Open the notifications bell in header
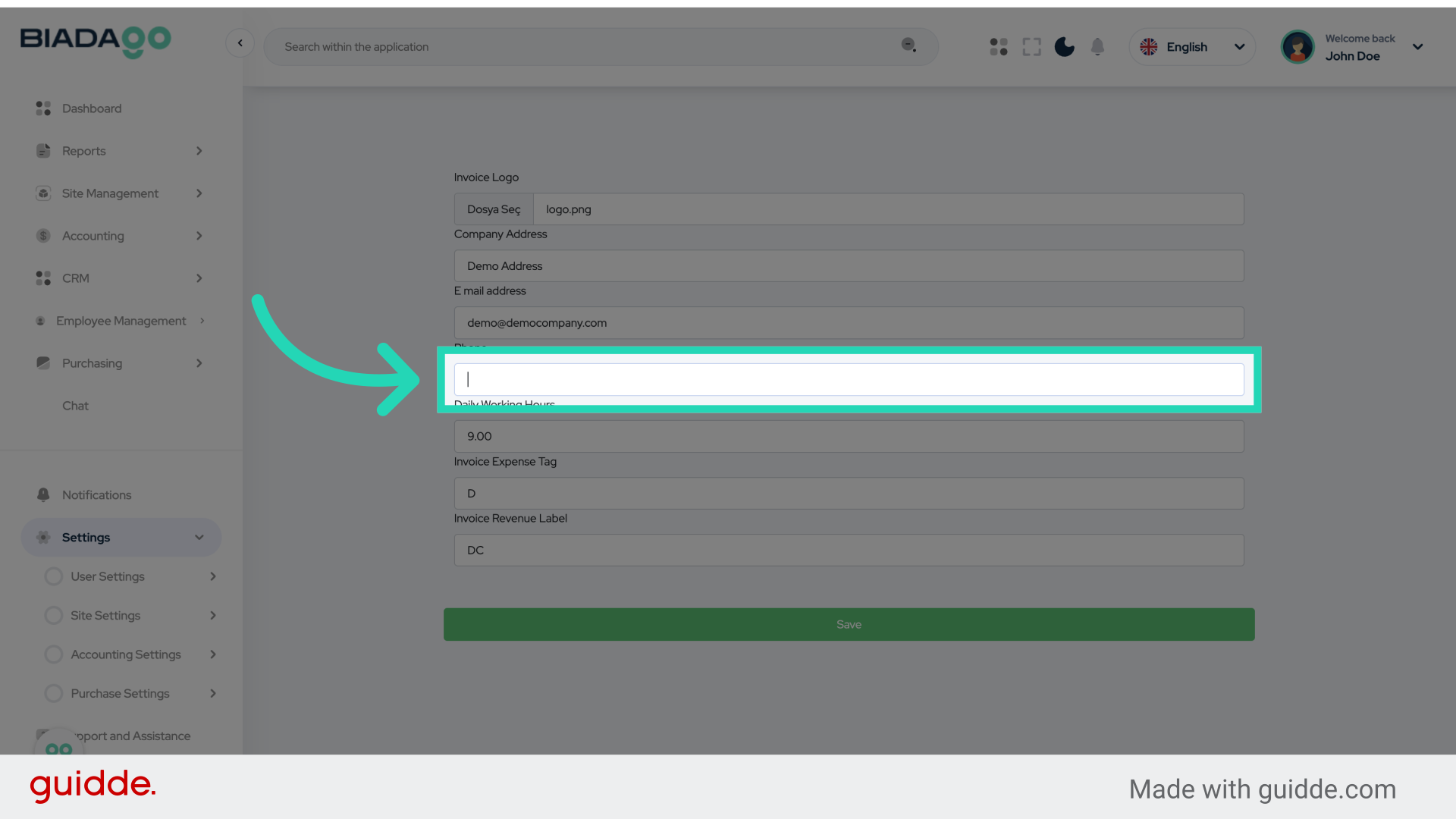Screen dimensions: 1456x819 point(1097,47)
